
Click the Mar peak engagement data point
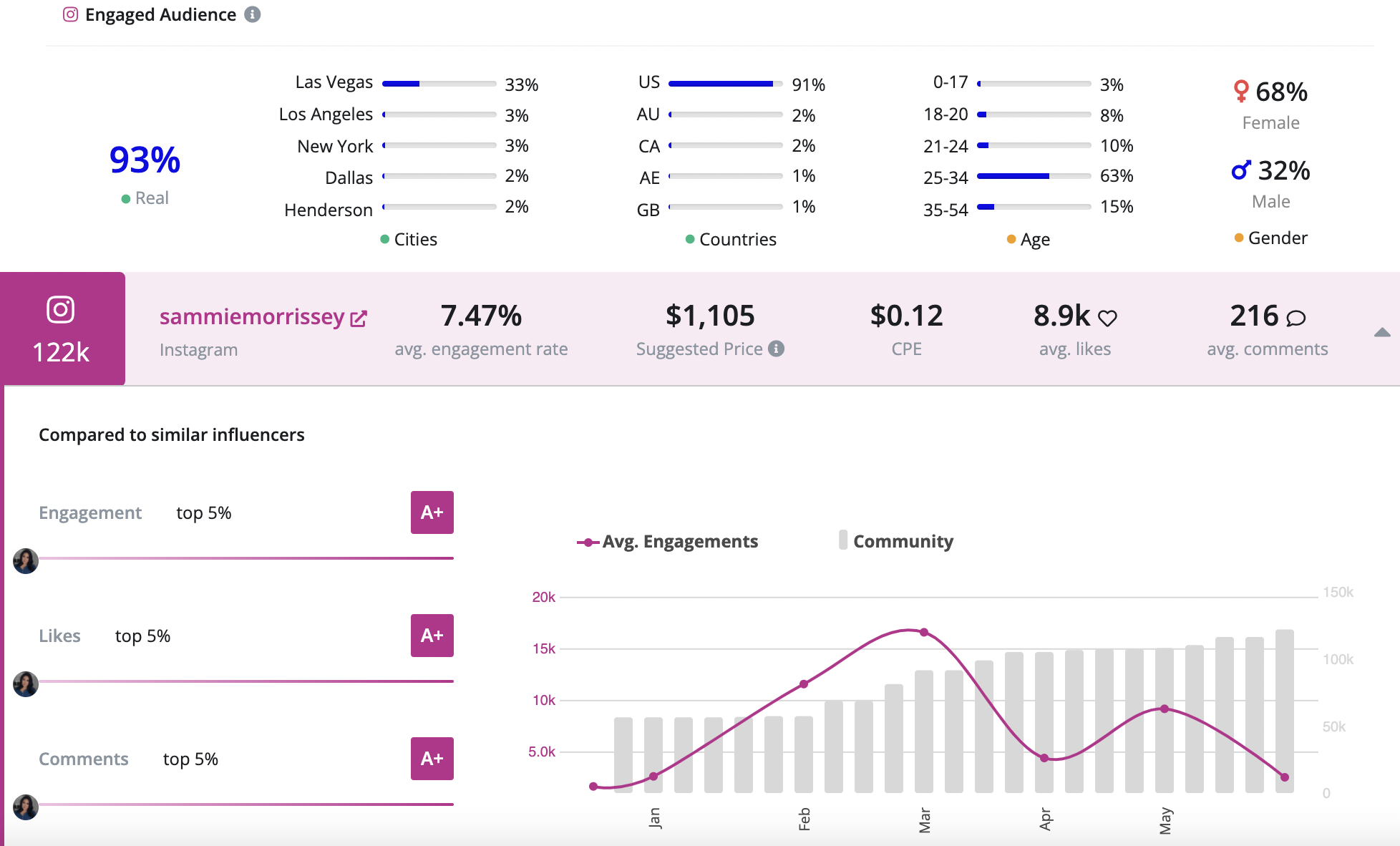tap(924, 632)
